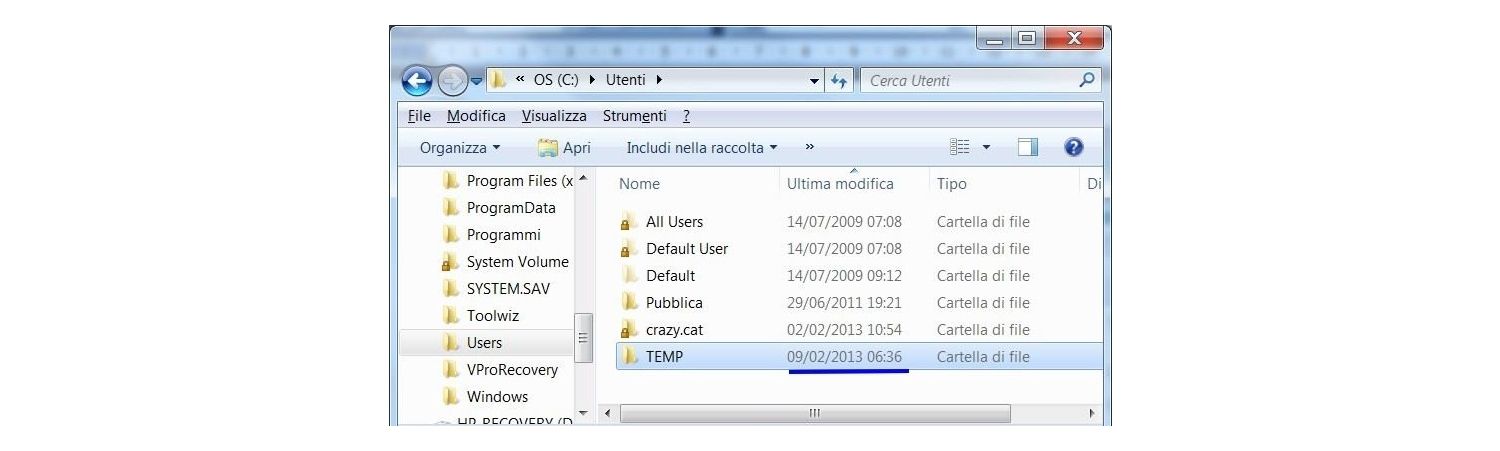1500x451 pixels.
Task: Click the Help question mark icon
Action: click(1074, 148)
